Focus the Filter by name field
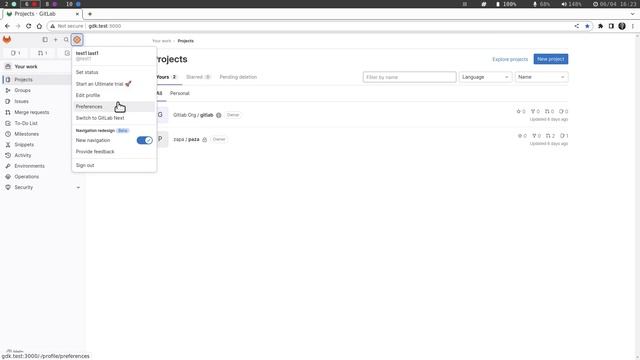Image resolution: width=640 pixels, height=360 pixels. [409, 77]
